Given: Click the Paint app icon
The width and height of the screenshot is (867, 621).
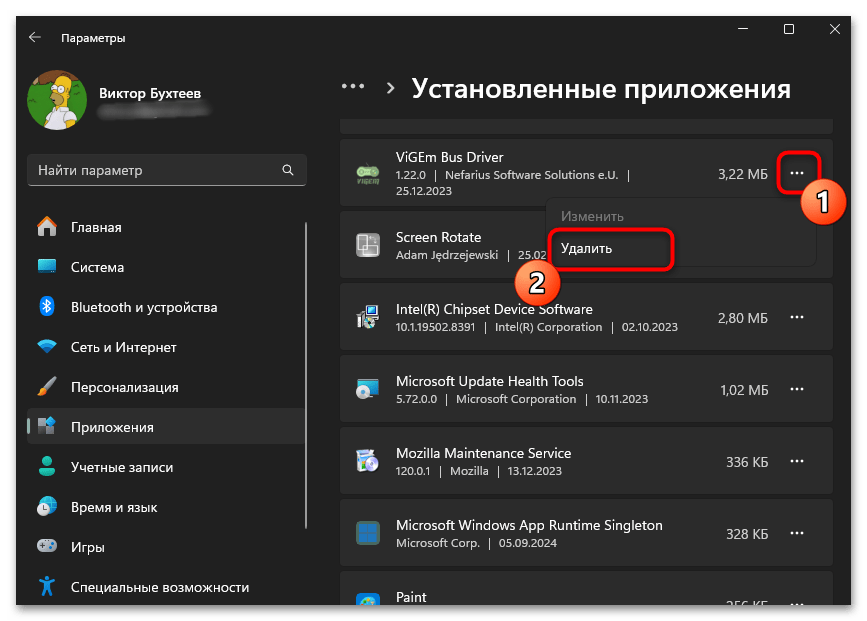Looking at the screenshot, I should tap(368, 599).
